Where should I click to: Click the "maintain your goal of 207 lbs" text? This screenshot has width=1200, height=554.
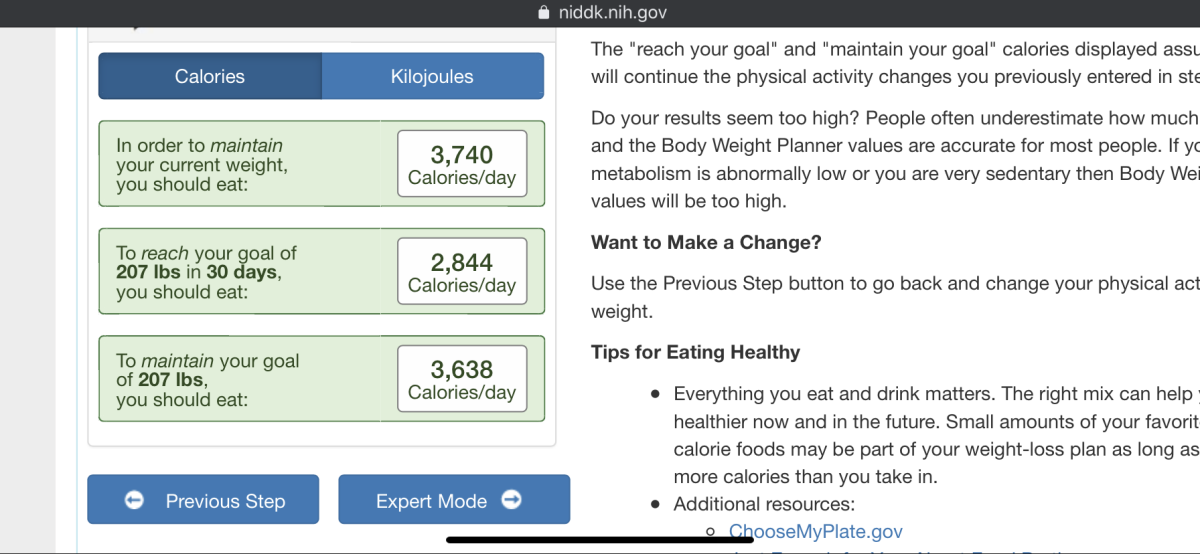coord(207,379)
